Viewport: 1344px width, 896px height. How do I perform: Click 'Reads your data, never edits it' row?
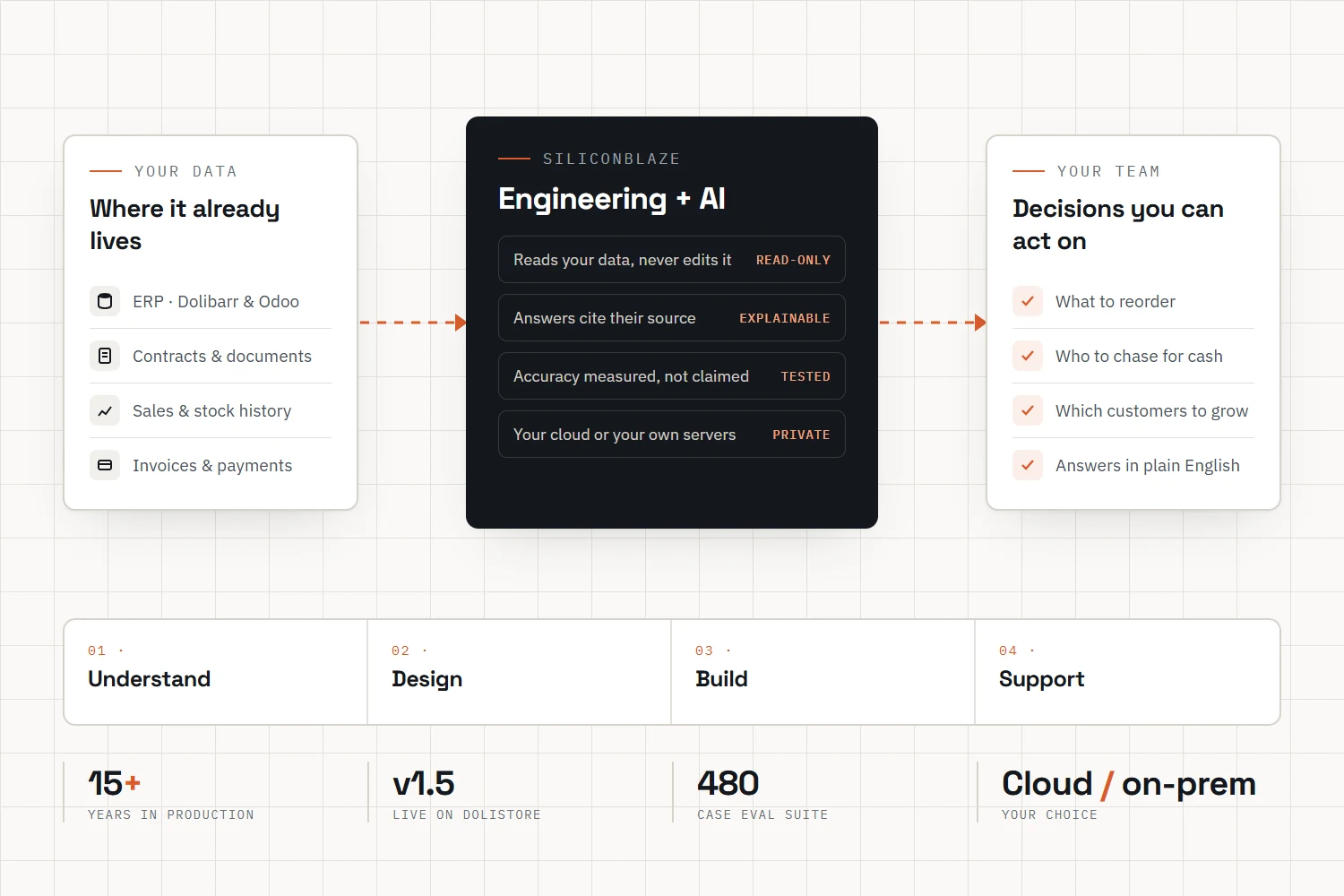672,260
